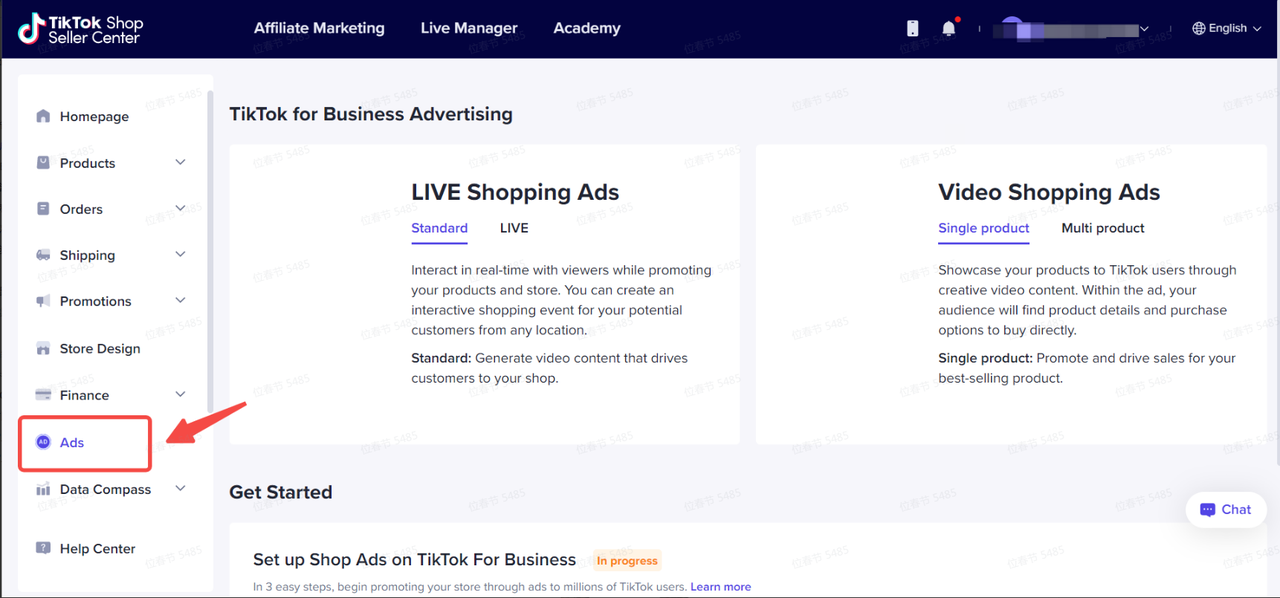
Task: Click the Orders clipboard icon
Action: [43, 209]
